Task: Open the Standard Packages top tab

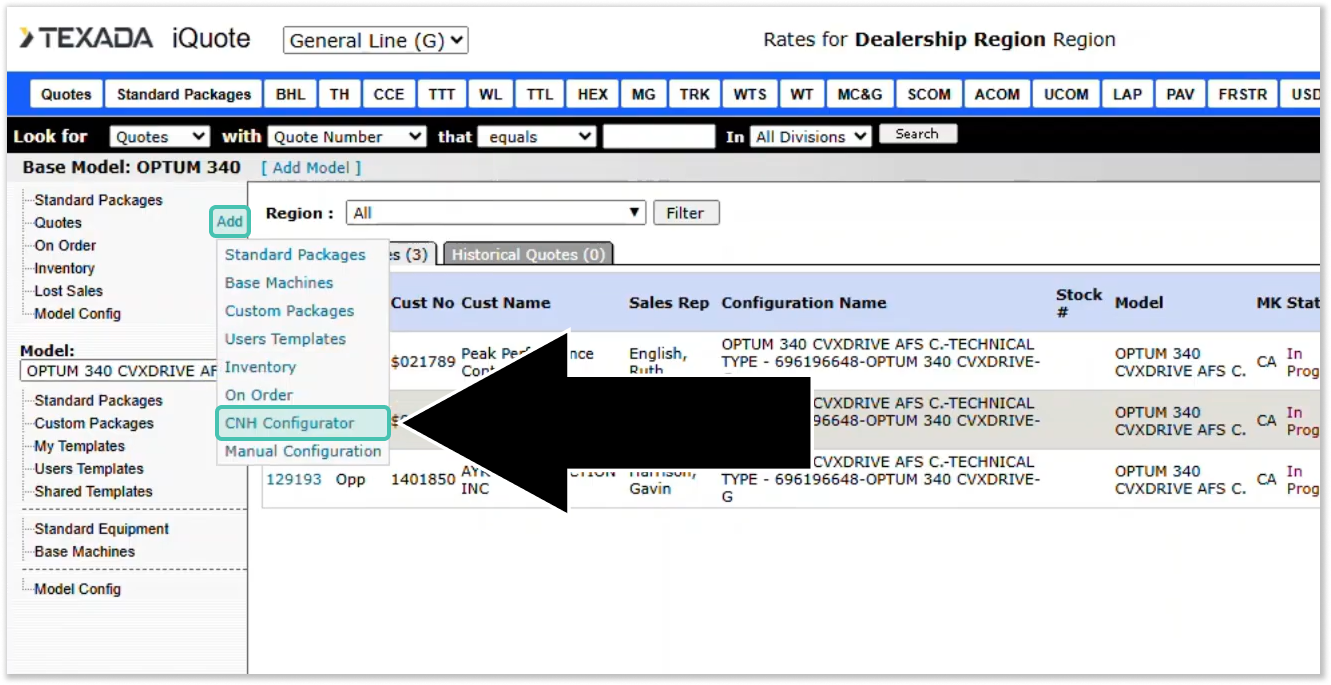Action: pos(184,94)
